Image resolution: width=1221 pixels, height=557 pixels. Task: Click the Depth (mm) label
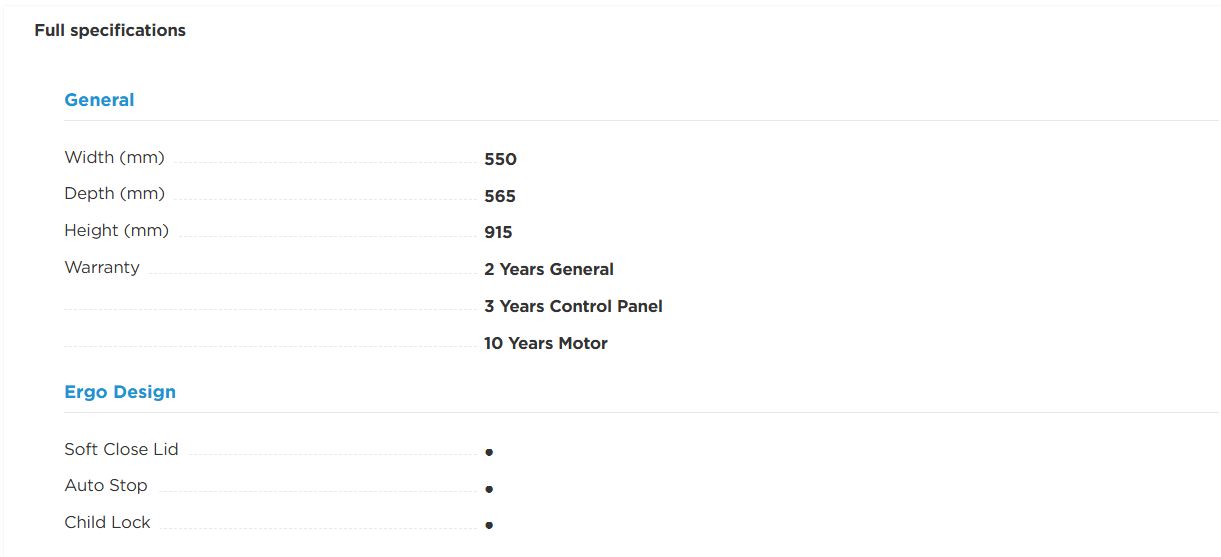point(114,194)
